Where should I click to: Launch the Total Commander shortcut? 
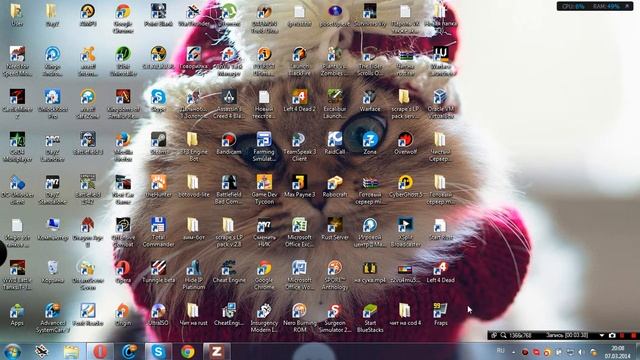click(x=158, y=232)
